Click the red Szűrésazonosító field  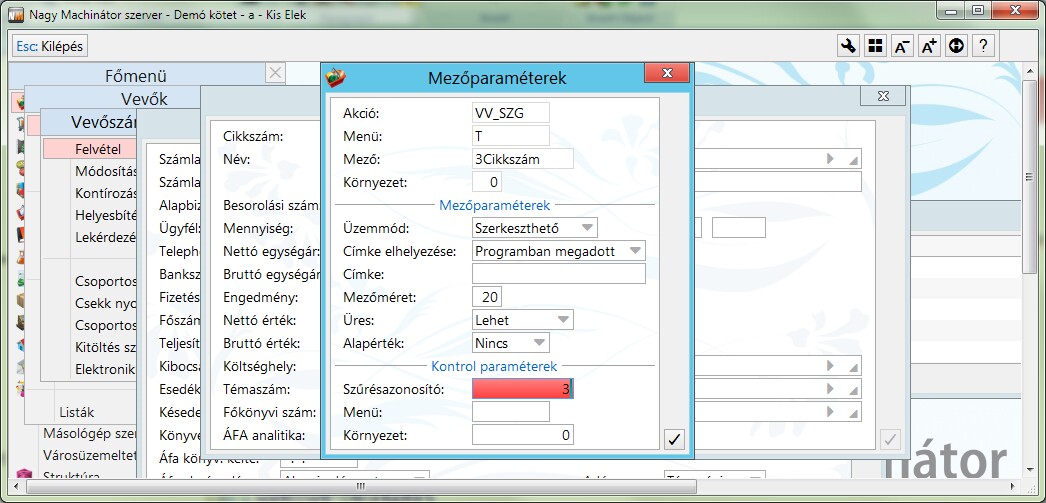[522, 389]
